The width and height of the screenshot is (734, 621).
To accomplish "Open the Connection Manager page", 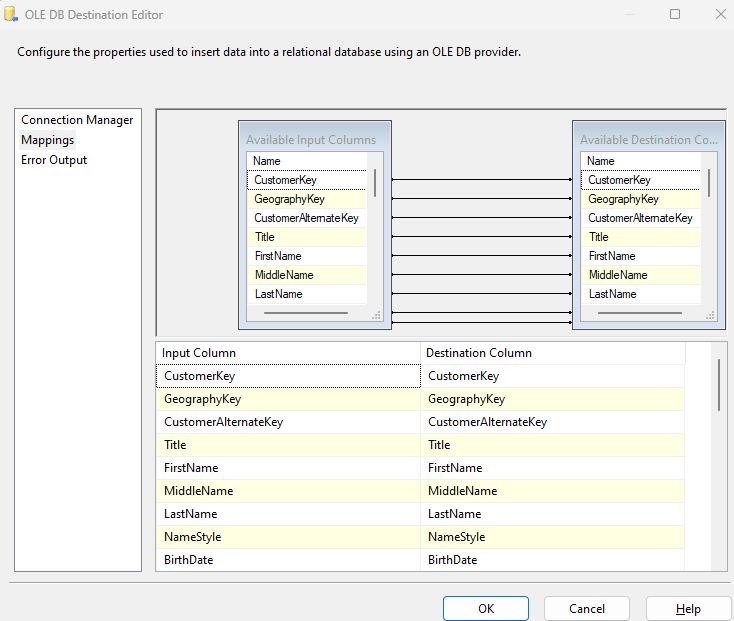I will (77, 120).
